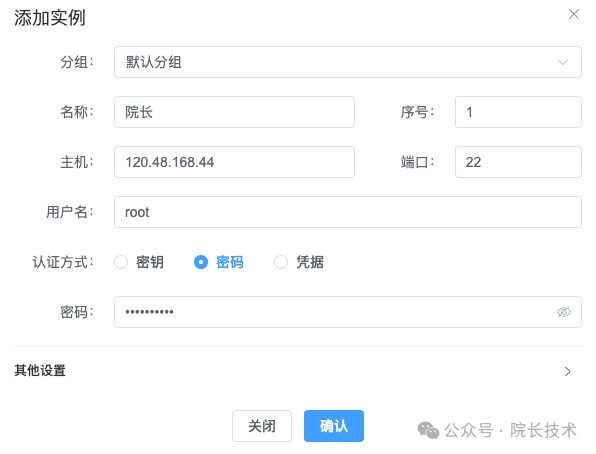Screen dimensions: 596x454
Task: Open the 分组 dropdown showing 默认分组
Action: coord(347,62)
